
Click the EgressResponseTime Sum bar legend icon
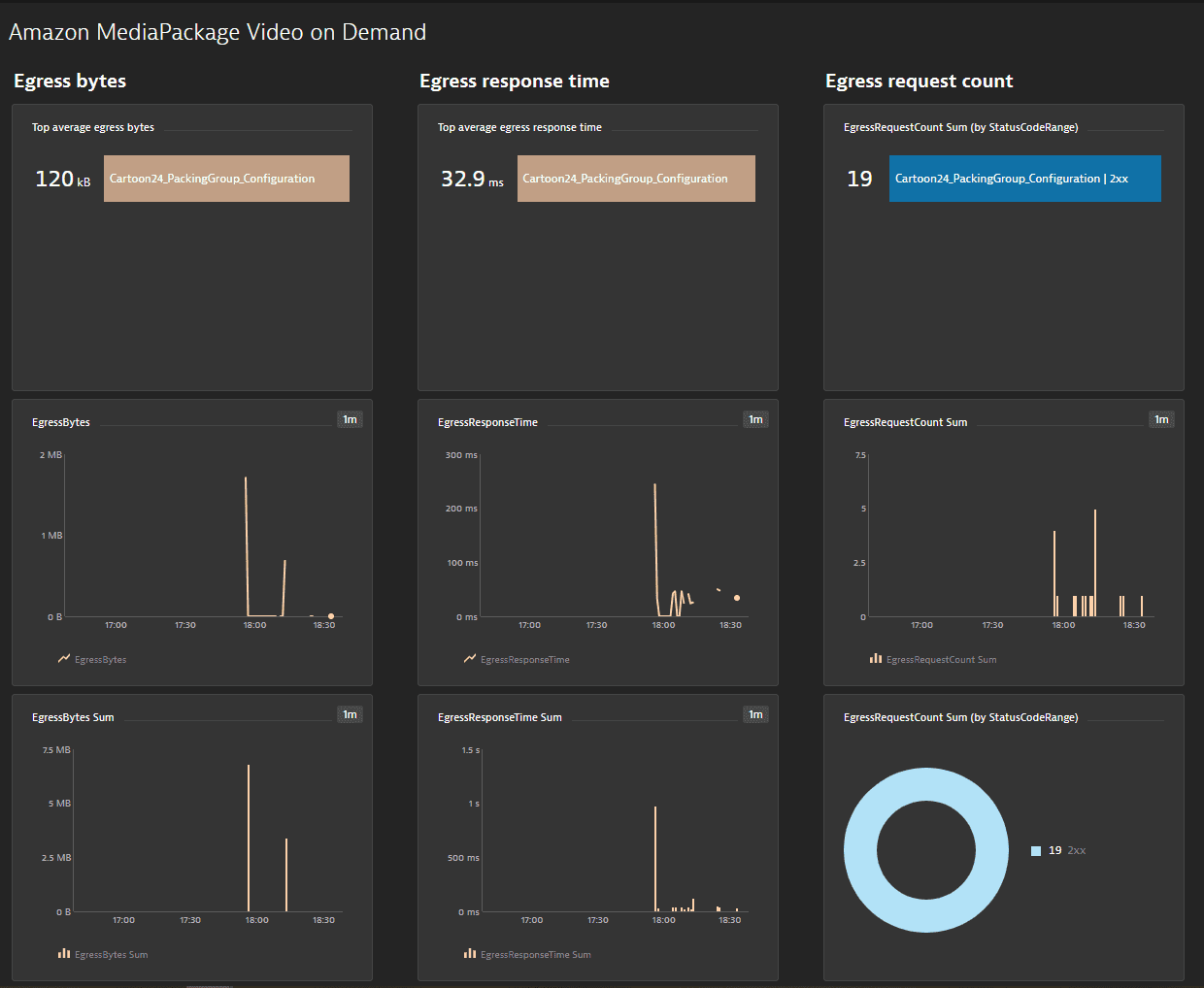click(x=470, y=954)
